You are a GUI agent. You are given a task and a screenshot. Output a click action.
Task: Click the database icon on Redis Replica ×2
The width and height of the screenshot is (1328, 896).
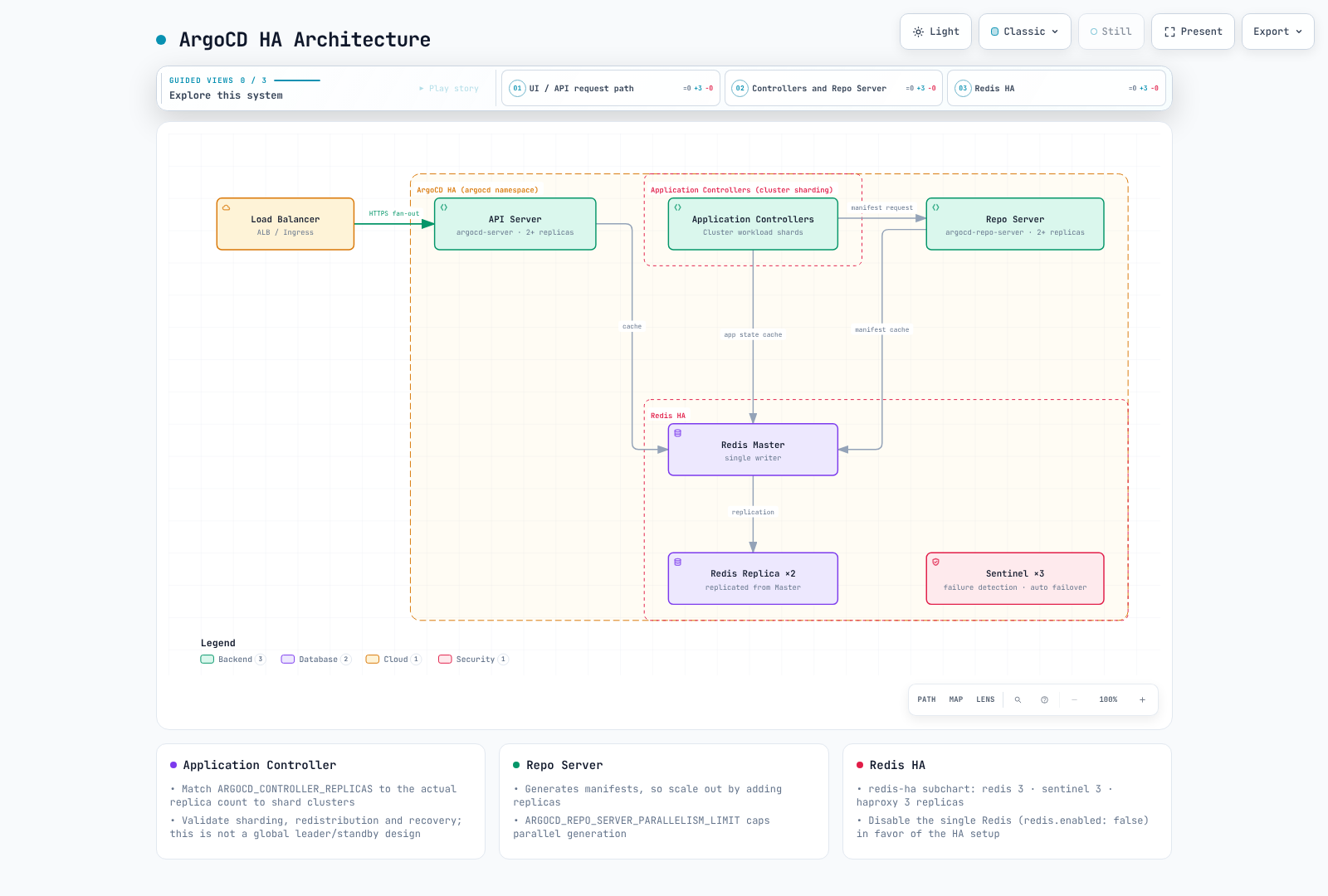coord(677,562)
